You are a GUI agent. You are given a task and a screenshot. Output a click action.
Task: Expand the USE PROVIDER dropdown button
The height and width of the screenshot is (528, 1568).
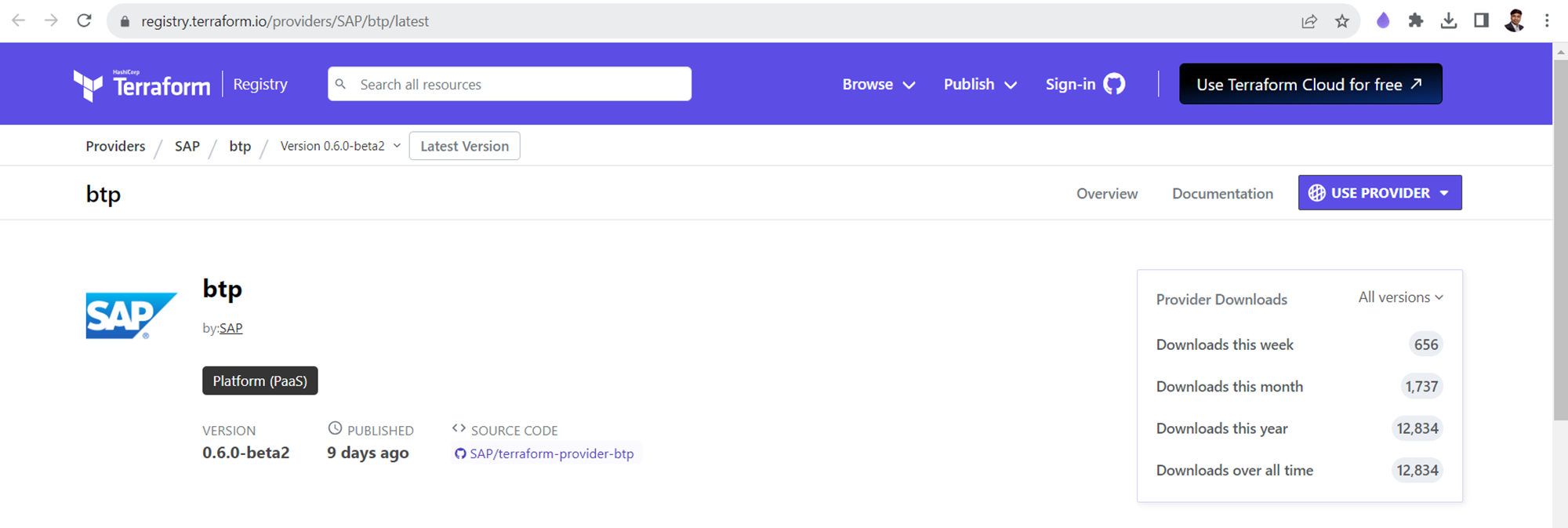click(1380, 193)
